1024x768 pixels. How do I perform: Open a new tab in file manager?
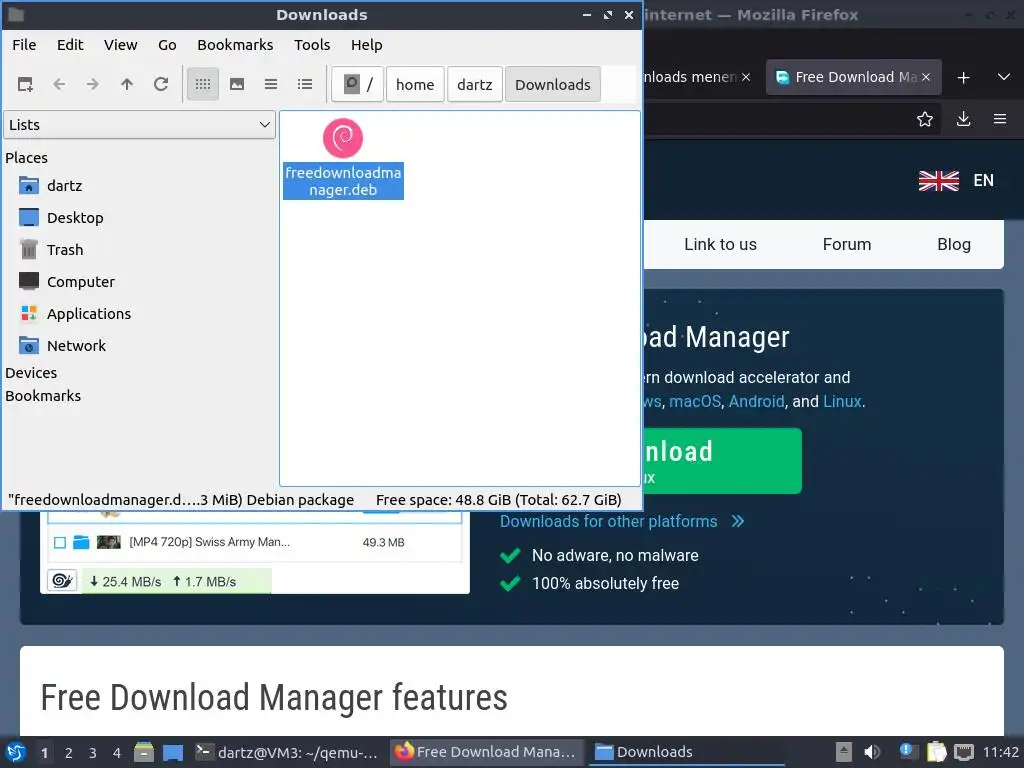25,84
